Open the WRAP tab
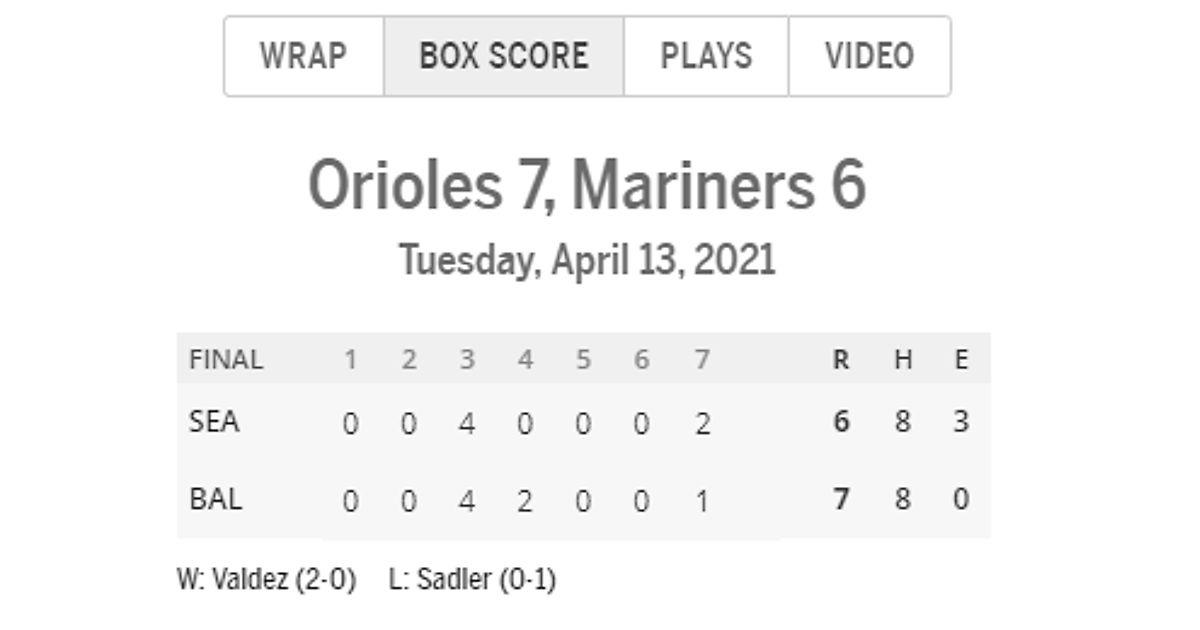 [x=304, y=56]
